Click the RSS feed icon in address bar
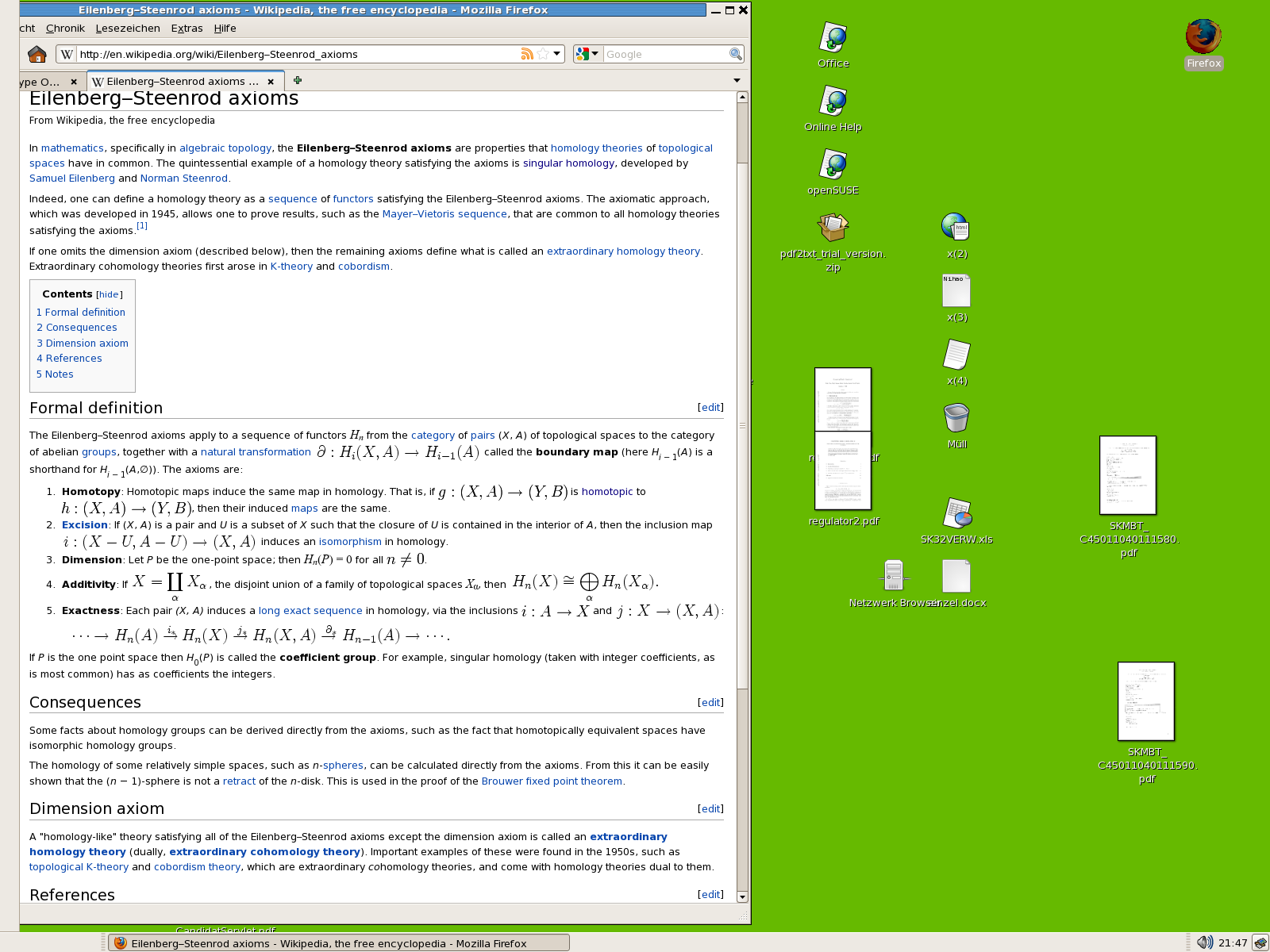This screenshot has height=952, width=1270. tap(526, 54)
